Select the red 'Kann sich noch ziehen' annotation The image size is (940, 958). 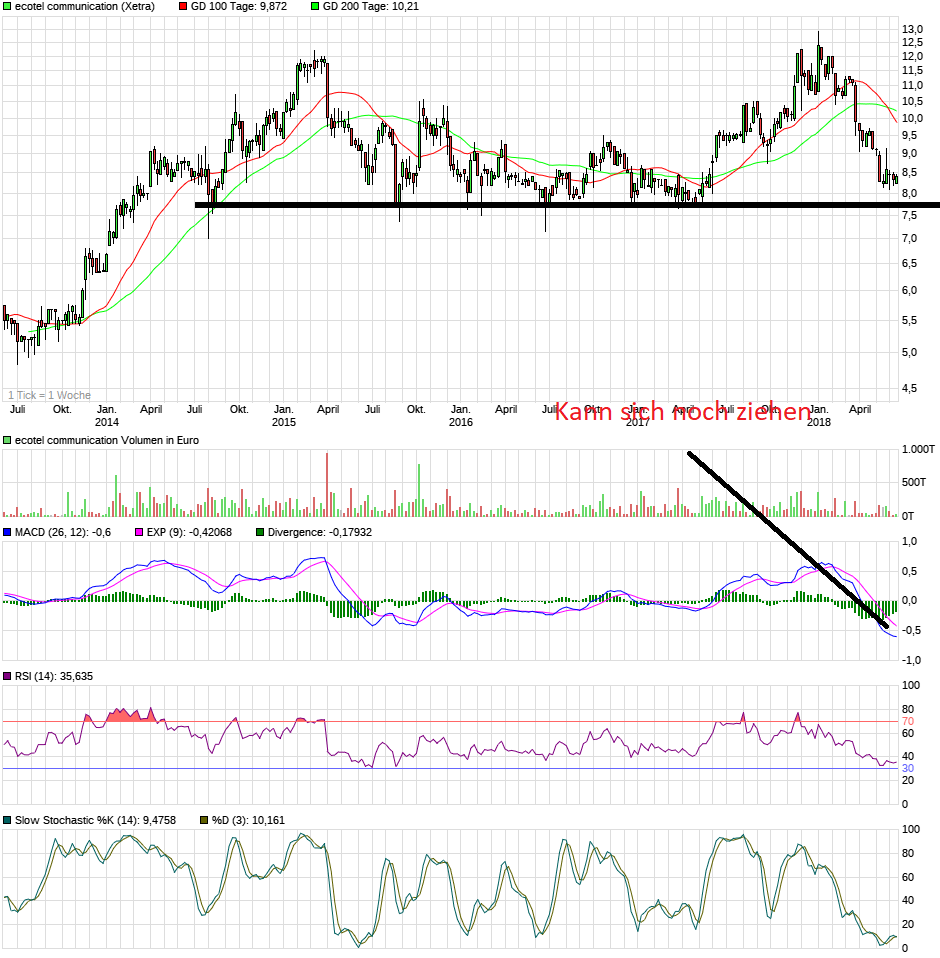click(682, 412)
